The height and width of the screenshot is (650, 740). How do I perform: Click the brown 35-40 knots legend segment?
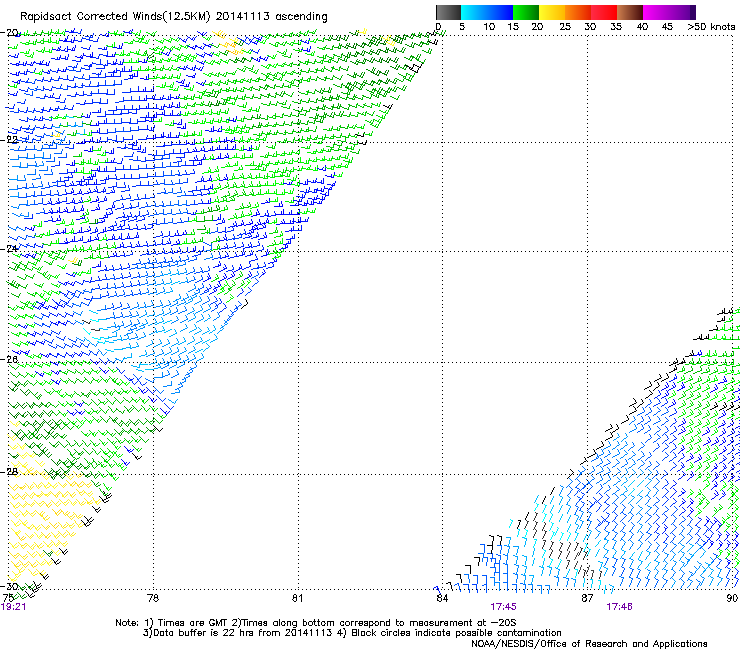click(x=630, y=12)
